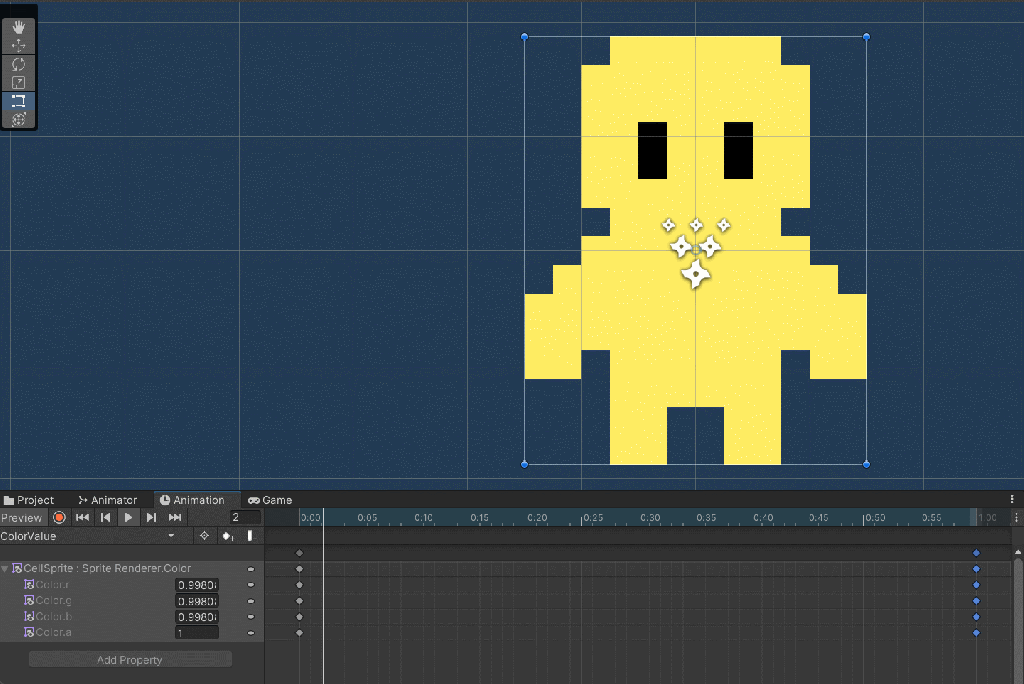Open the context menu for Color.r property
Image resolution: width=1024 pixels, height=684 pixels.
[x=251, y=584]
